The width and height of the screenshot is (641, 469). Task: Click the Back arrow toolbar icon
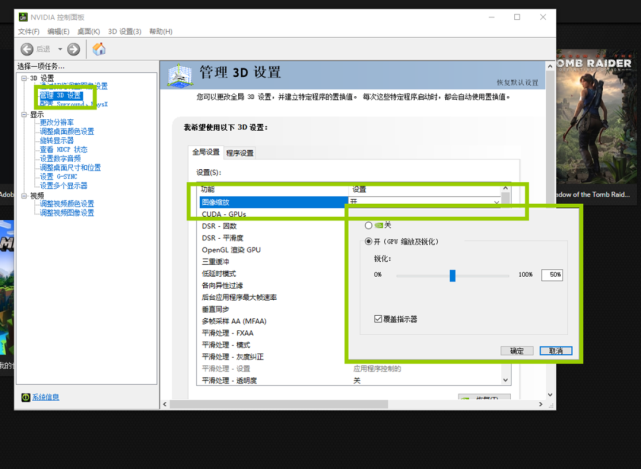tap(27, 49)
